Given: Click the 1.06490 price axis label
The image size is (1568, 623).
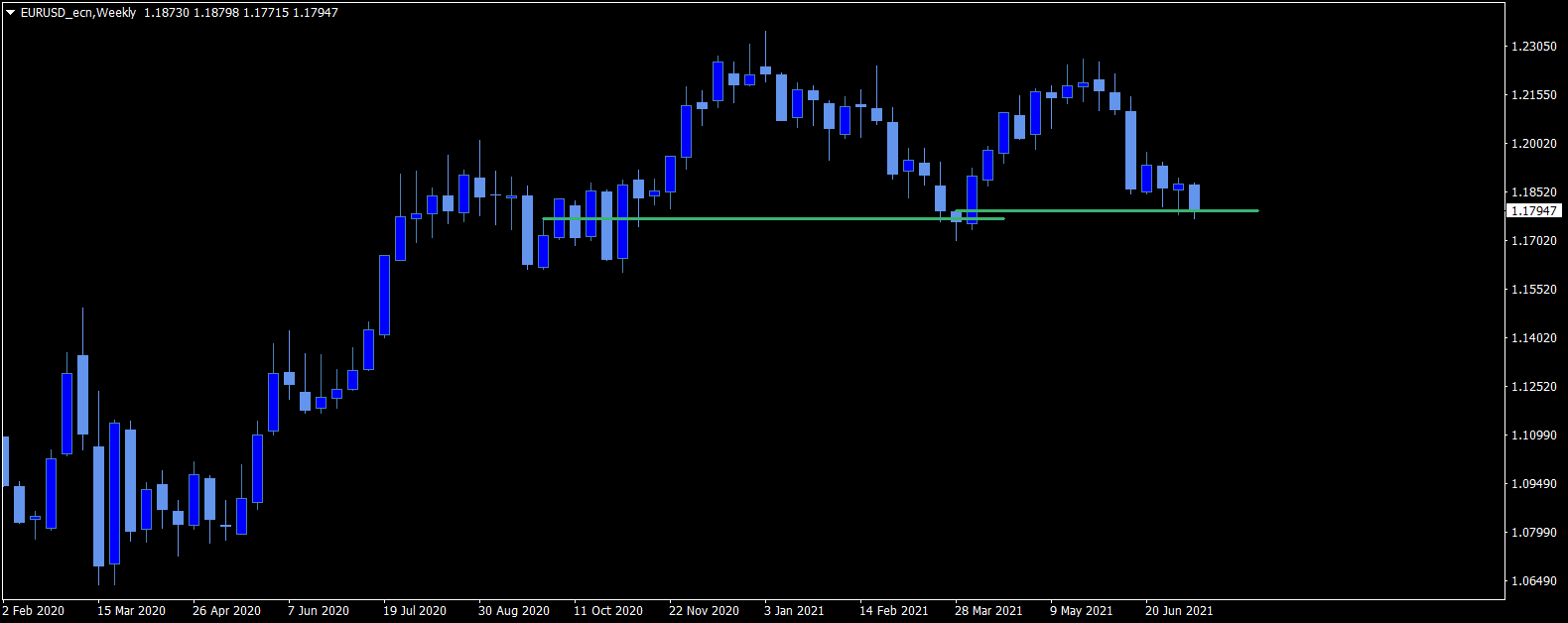Looking at the screenshot, I should [1533, 581].
